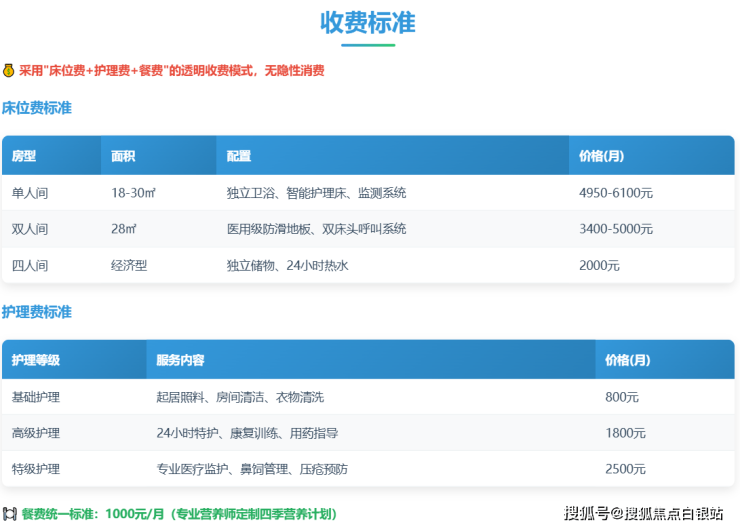The width and height of the screenshot is (740, 529).
Task: Select the 单人间 row label
Action: [x=30, y=193]
